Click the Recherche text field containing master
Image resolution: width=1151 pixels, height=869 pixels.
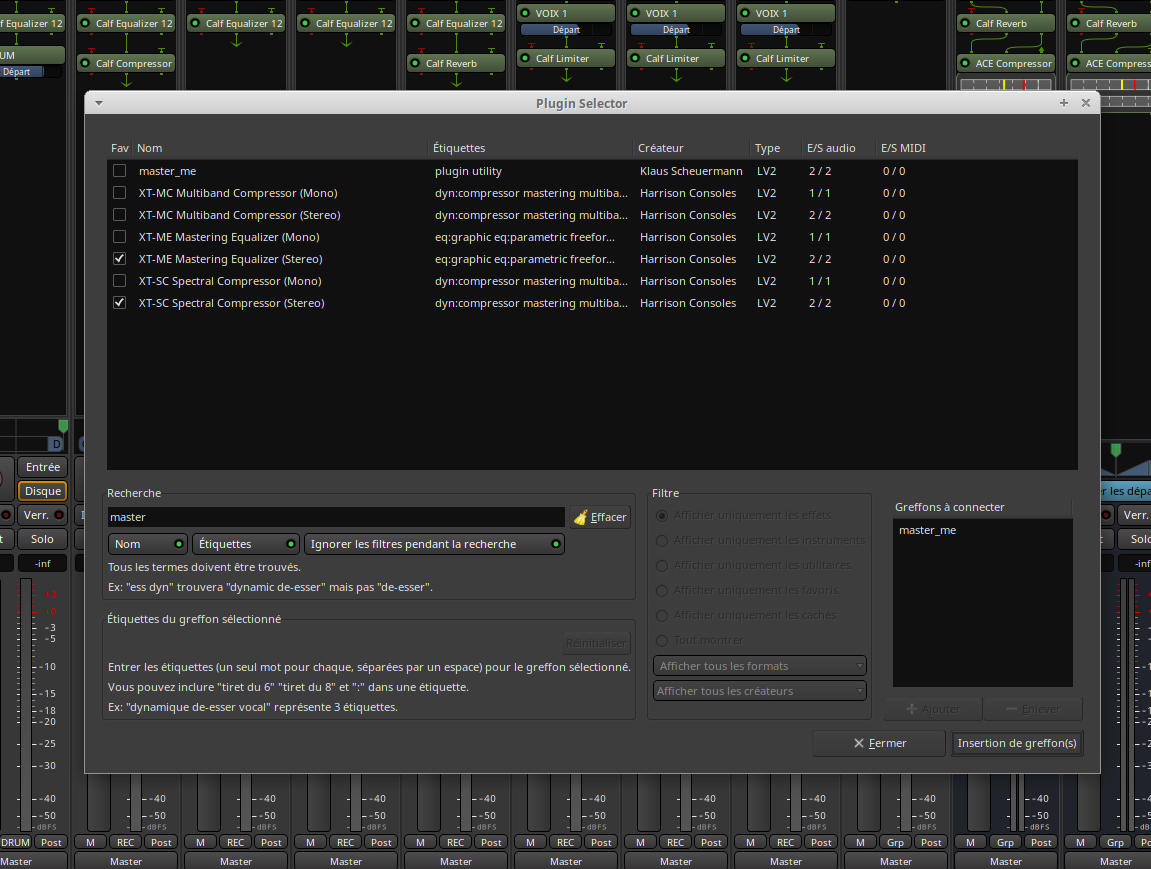tap(336, 517)
